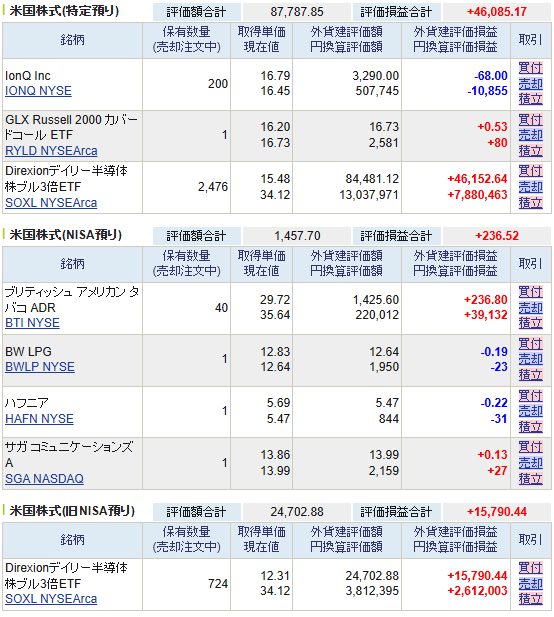The width and height of the screenshot is (554, 617).
Task: Select IonQ loss value -10,855
Action: click(x=487, y=91)
